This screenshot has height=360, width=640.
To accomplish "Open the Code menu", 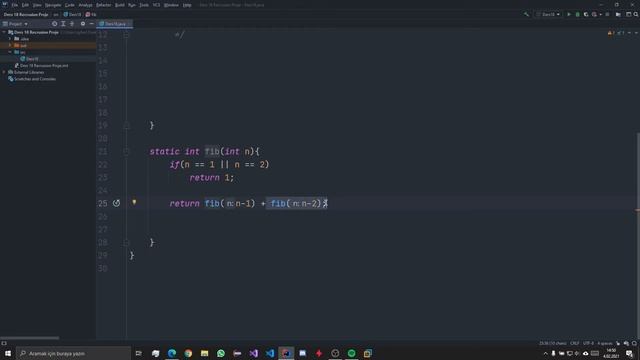I will (x=70, y=5).
